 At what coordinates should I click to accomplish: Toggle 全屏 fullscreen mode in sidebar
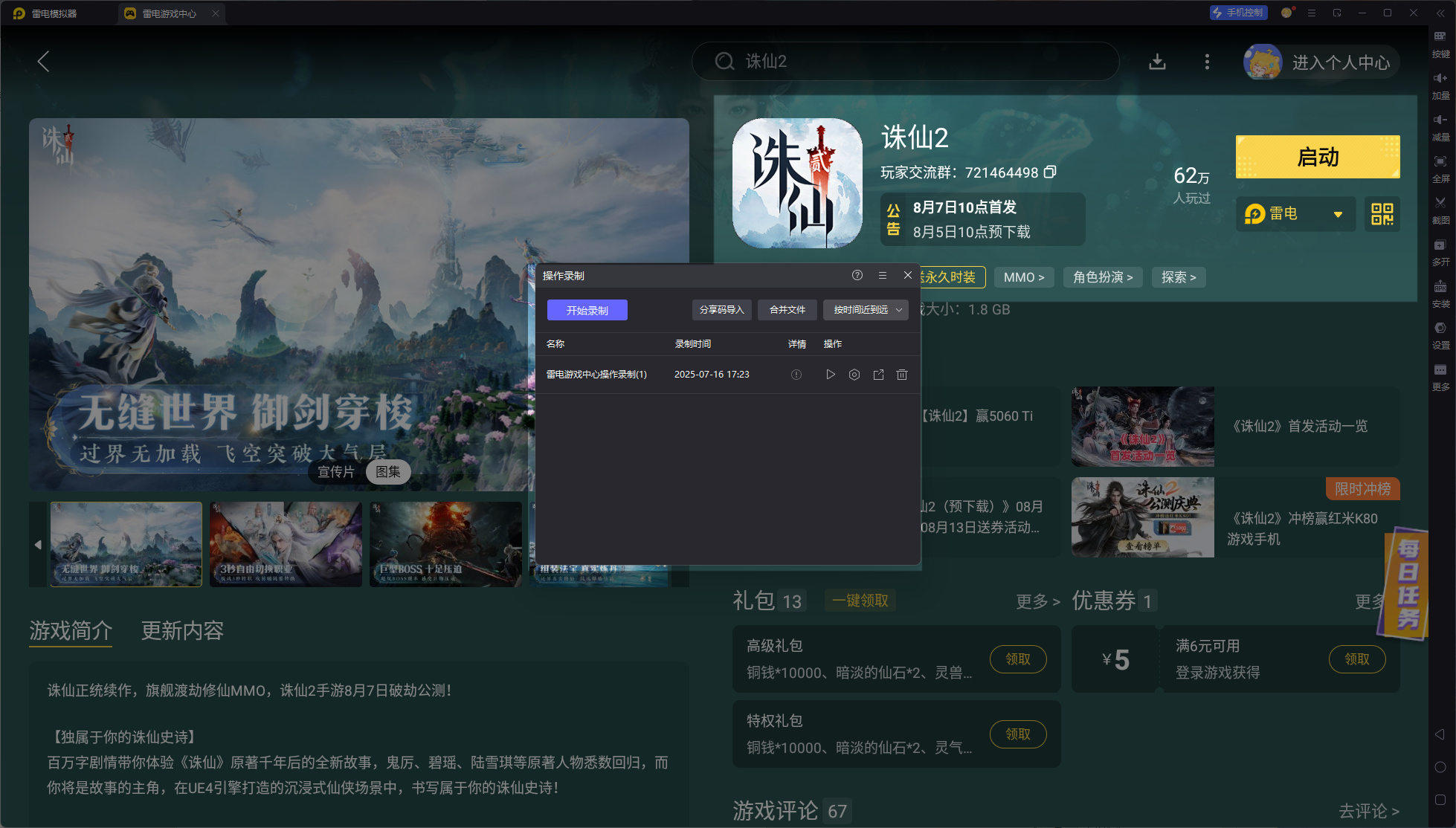(1440, 166)
